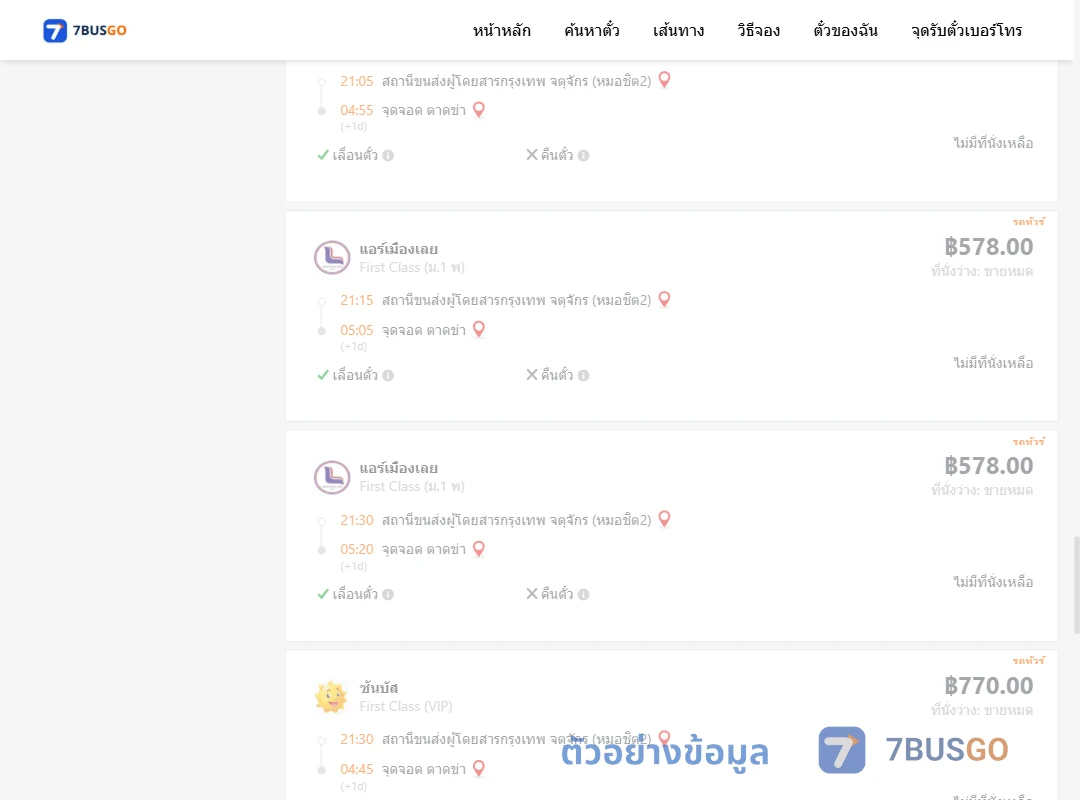
Task: Click map pin beside 04:55 arrival stop
Action: point(479,110)
